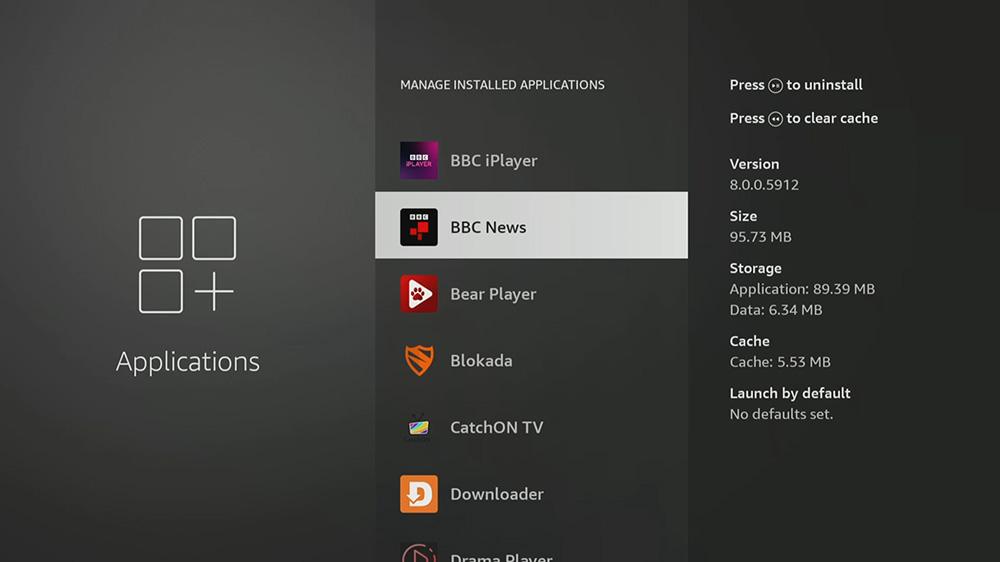
Task: Click the rewind icon beside clear cache
Action: click(776, 119)
